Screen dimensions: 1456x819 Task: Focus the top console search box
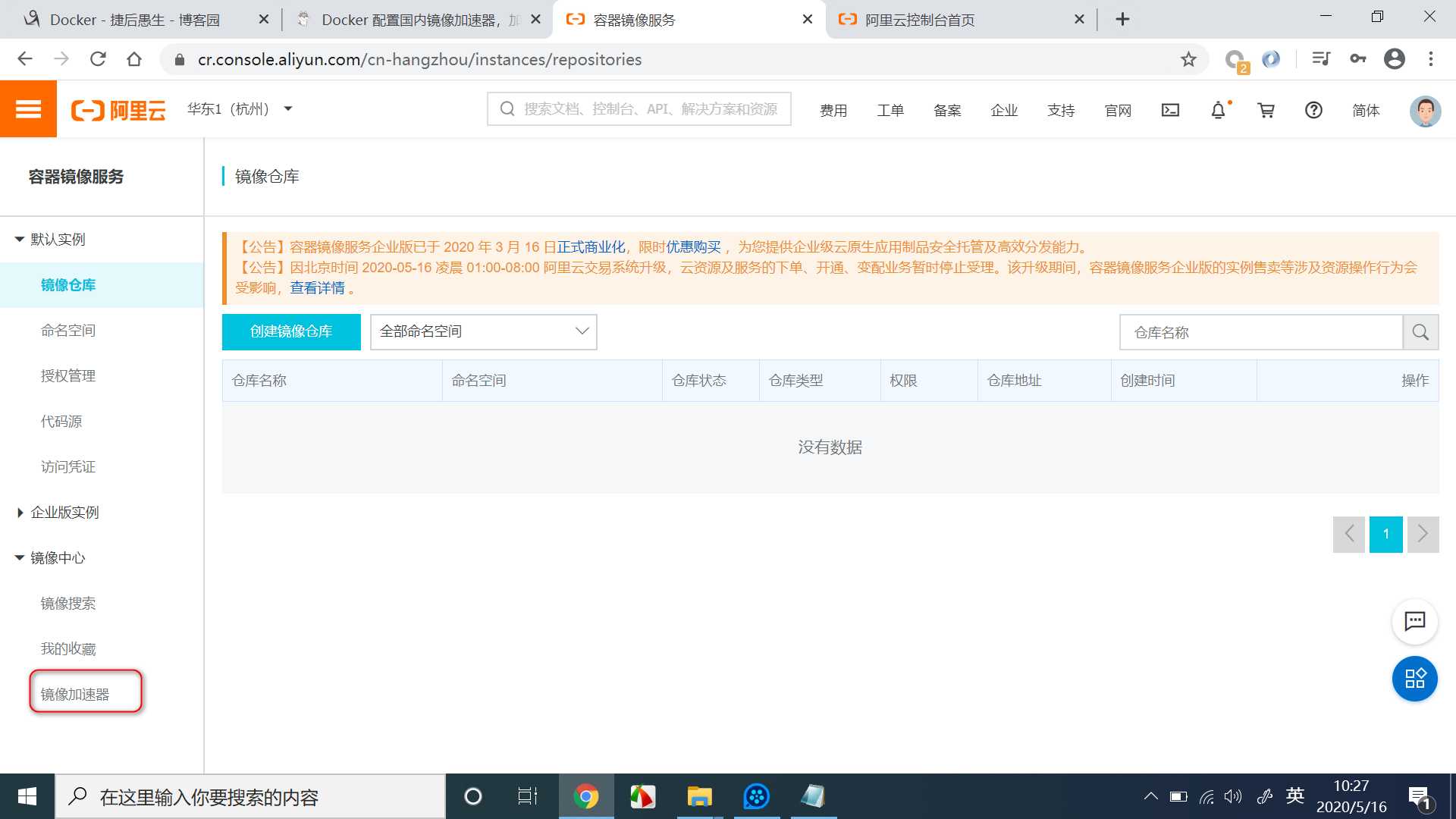point(639,109)
